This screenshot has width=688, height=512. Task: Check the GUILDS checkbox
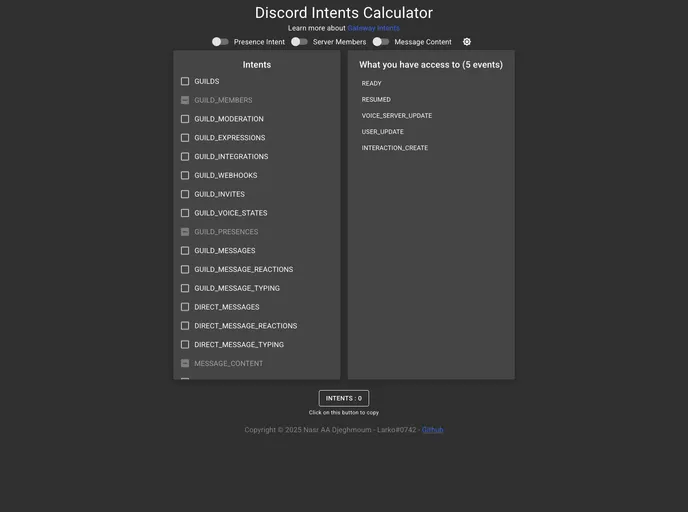(x=185, y=81)
